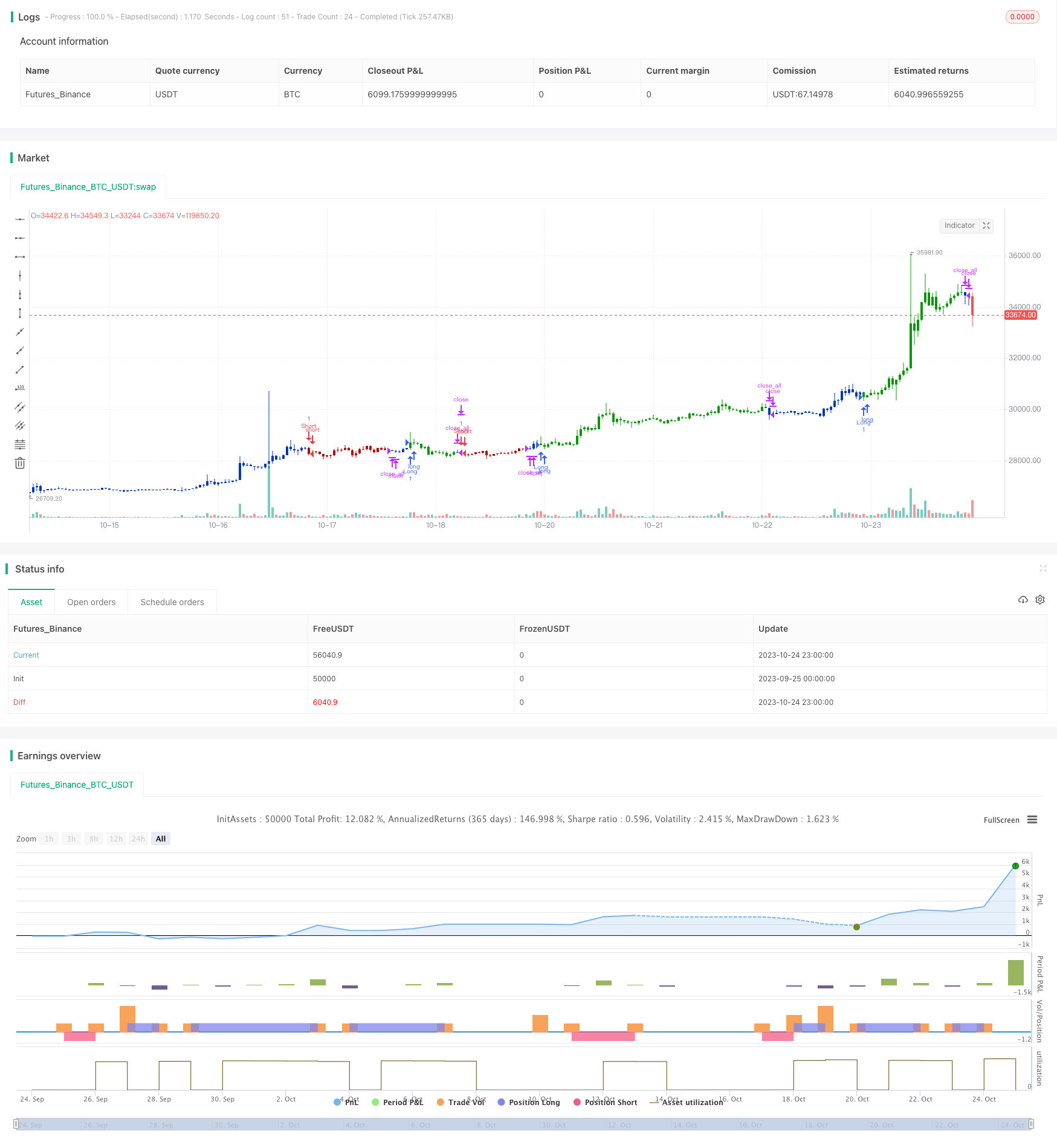This screenshot has width=1057, height=1148.
Task: Click the right handle of the range navigator
Action: pyautogui.click(x=1031, y=1124)
